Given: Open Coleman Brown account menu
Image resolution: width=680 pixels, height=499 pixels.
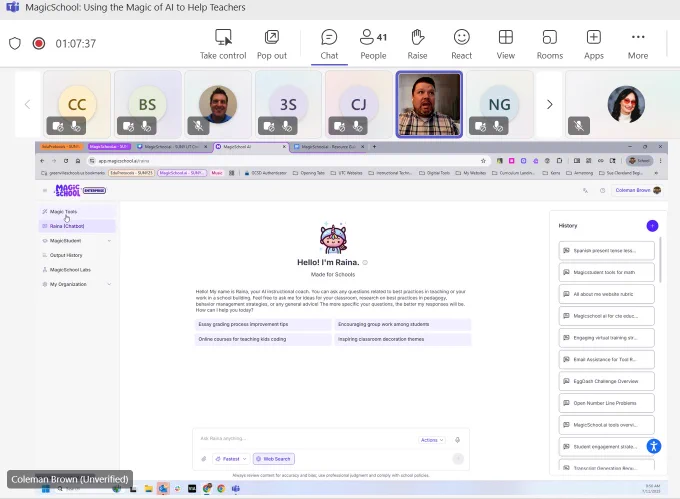Looking at the screenshot, I should point(636,190).
